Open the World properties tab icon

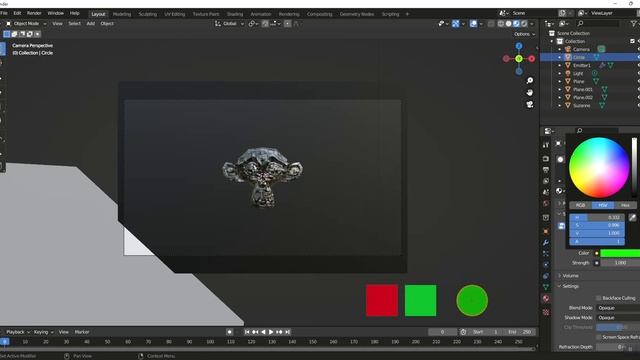[546, 203]
